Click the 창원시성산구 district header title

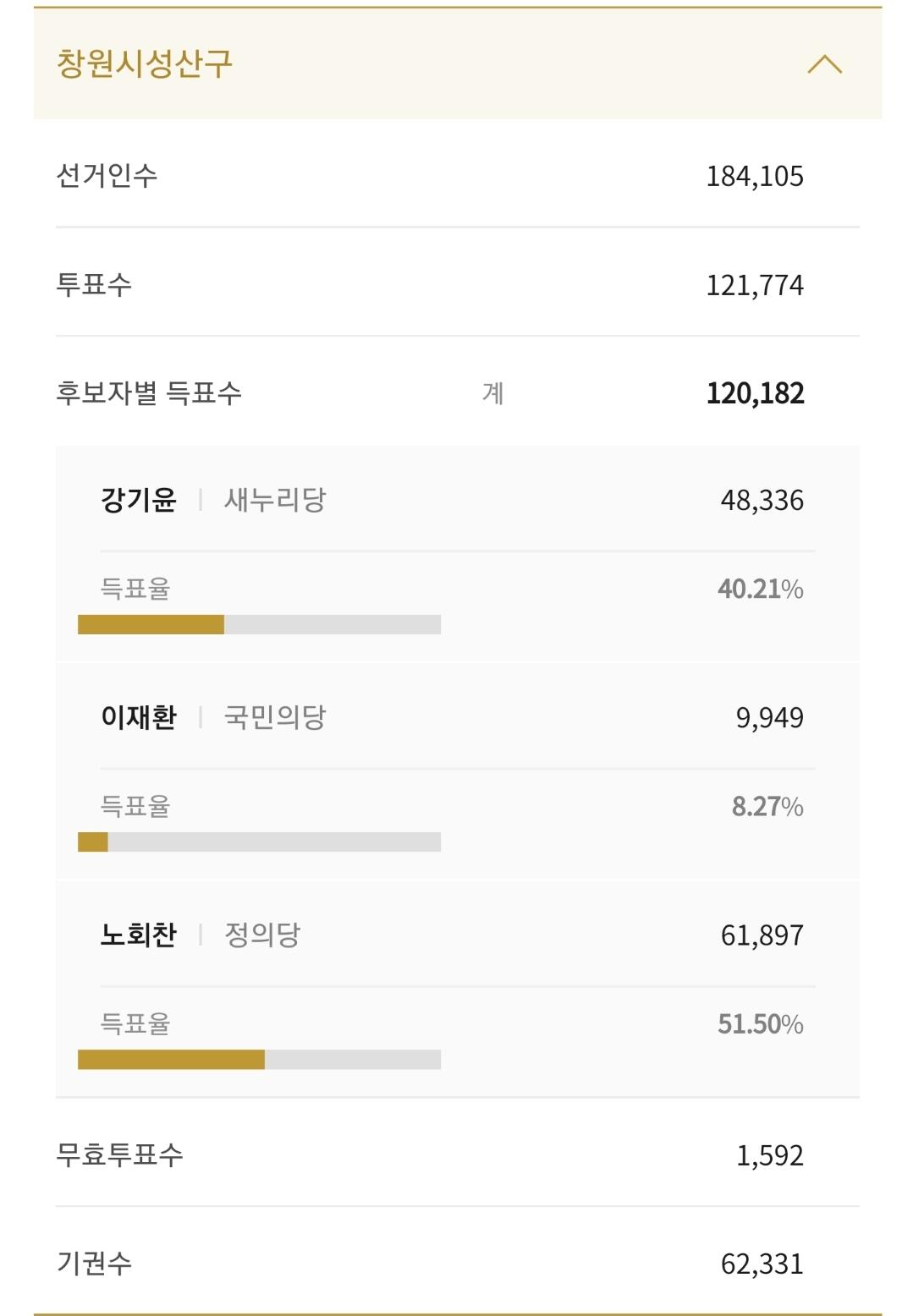click(x=144, y=64)
